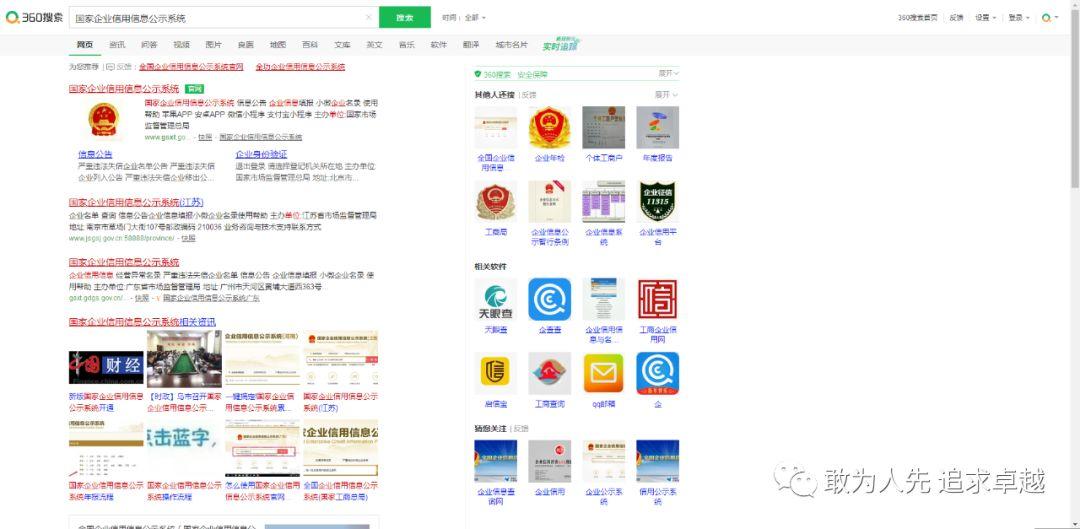Screen dimensions: 1080x529
Task: Expand the 360搜索 安全保障 panel
Action: click(668, 73)
